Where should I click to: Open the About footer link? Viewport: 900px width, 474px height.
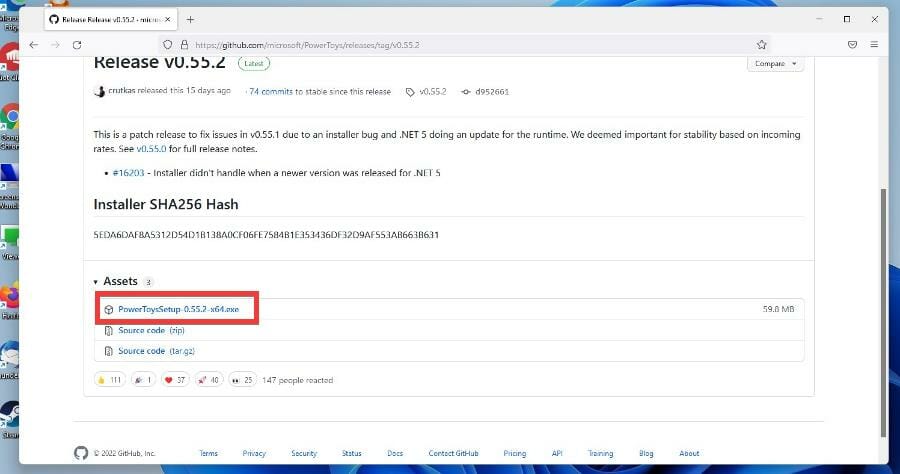click(x=689, y=453)
